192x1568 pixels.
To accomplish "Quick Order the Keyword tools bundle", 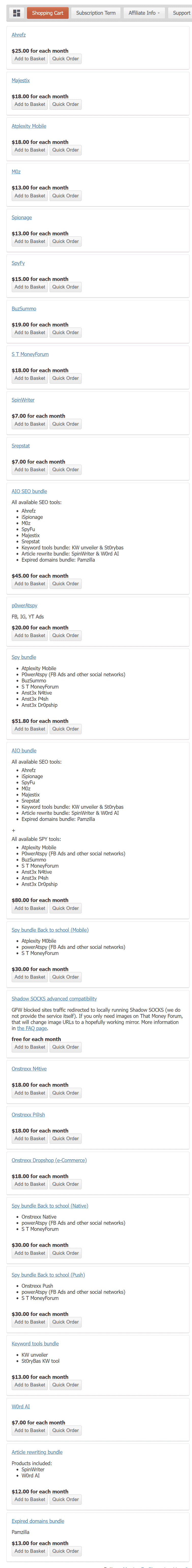I will coord(66,1385).
